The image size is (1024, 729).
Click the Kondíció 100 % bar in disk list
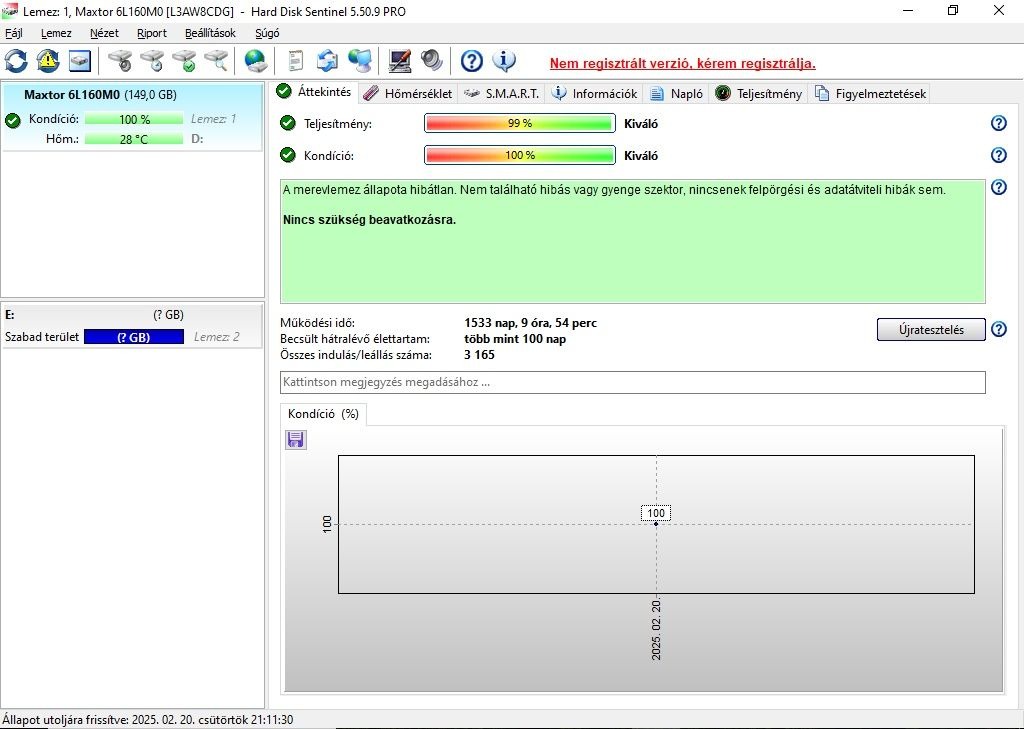pyautogui.click(x=134, y=119)
